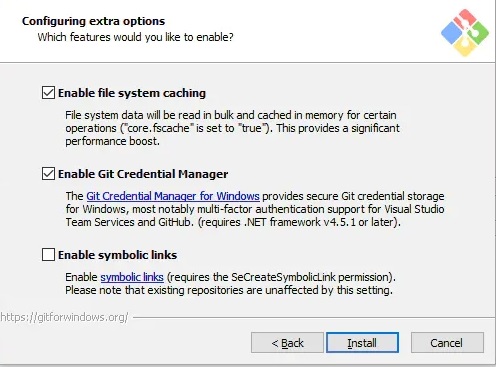The image size is (496, 367).
Task: Click the .NET framework requirement description text
Action: pos(255,209)
